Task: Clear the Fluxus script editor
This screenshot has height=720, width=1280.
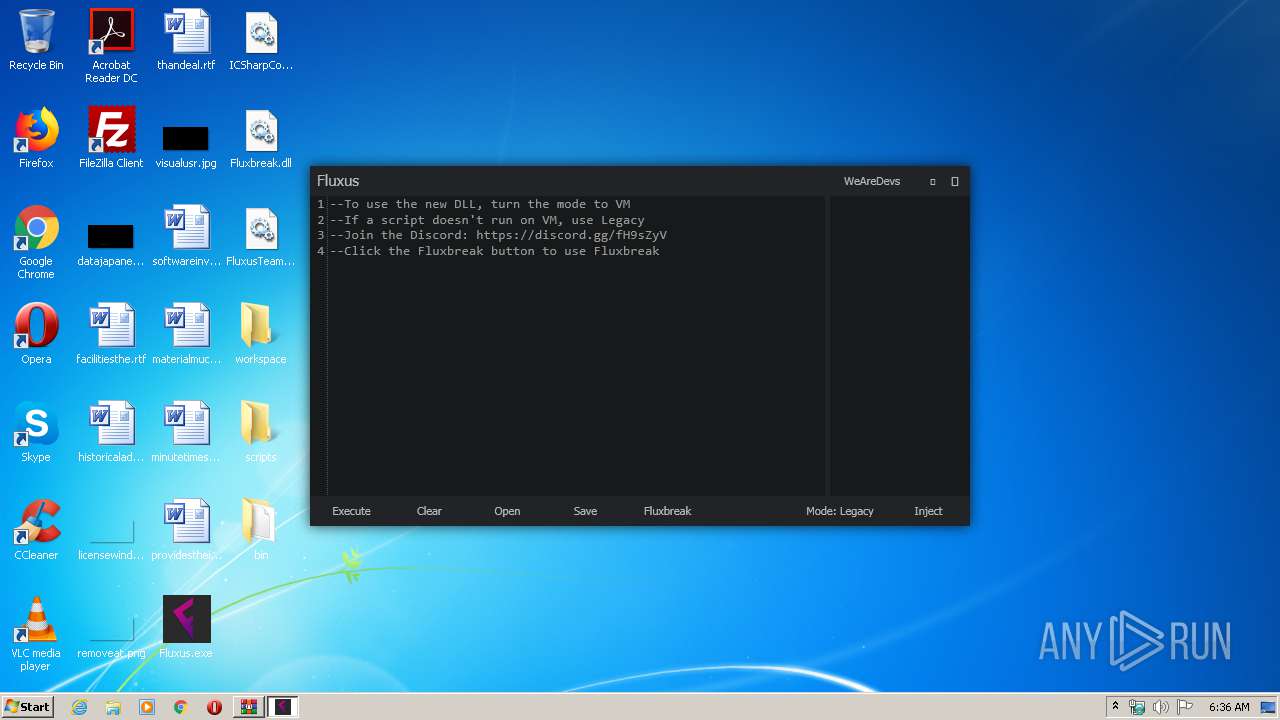Action: (x=429, y=511)
